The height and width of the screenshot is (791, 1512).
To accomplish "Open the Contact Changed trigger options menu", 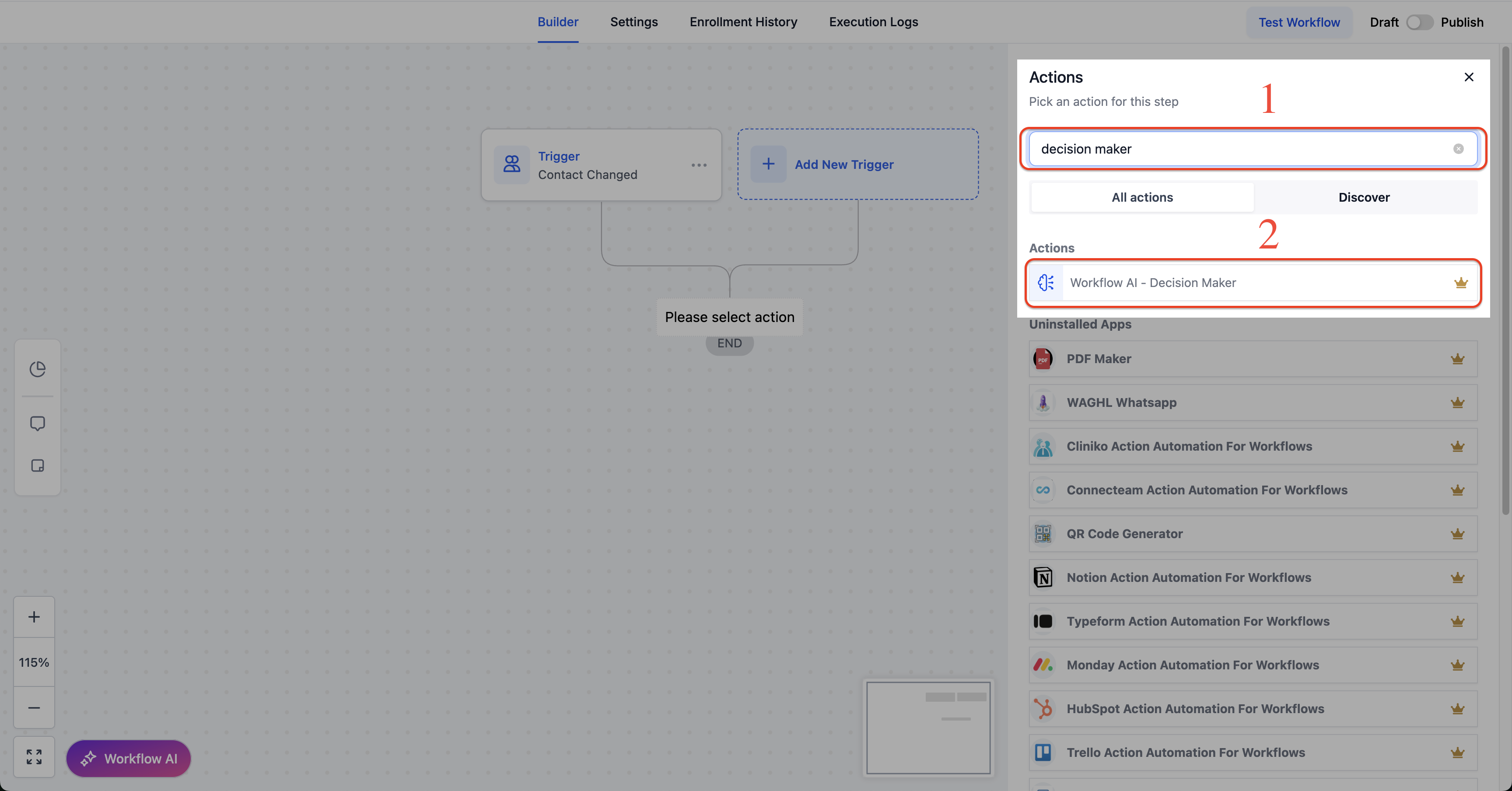I will (x=699, y=165).
